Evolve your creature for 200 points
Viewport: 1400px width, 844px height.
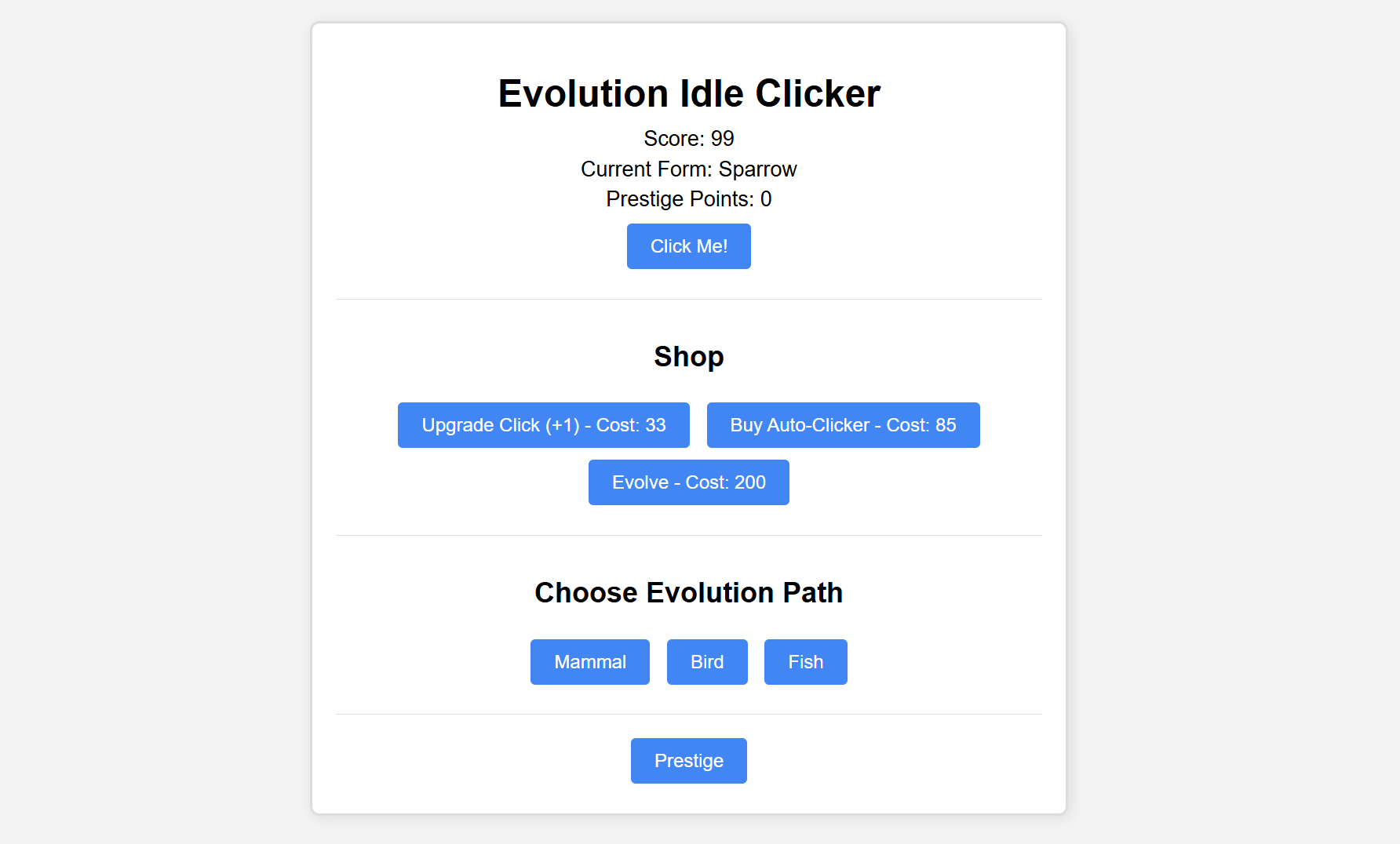tap(688, 482)
